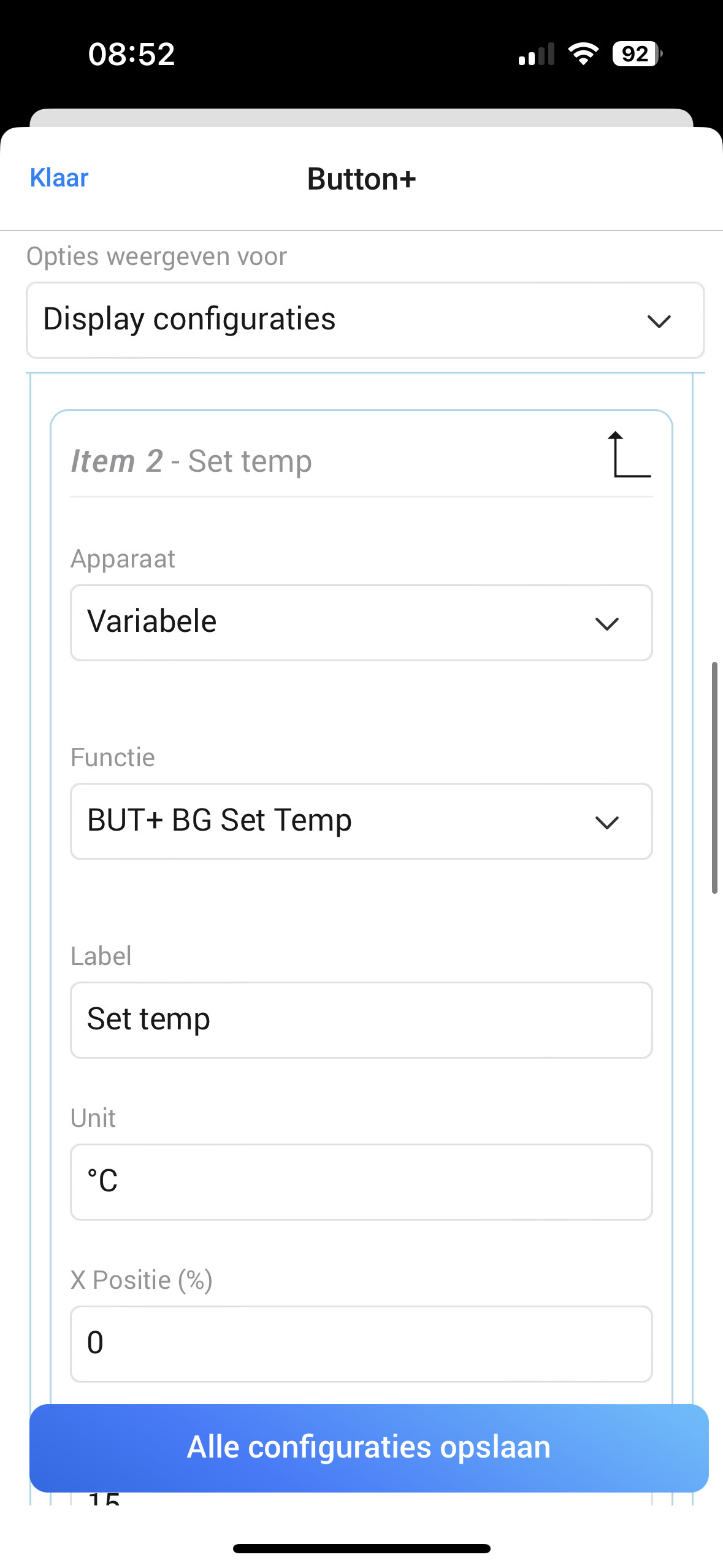Screen dimensions: 723x1568
Task: Tap the home indicator bar
Action: [361, 1548]
